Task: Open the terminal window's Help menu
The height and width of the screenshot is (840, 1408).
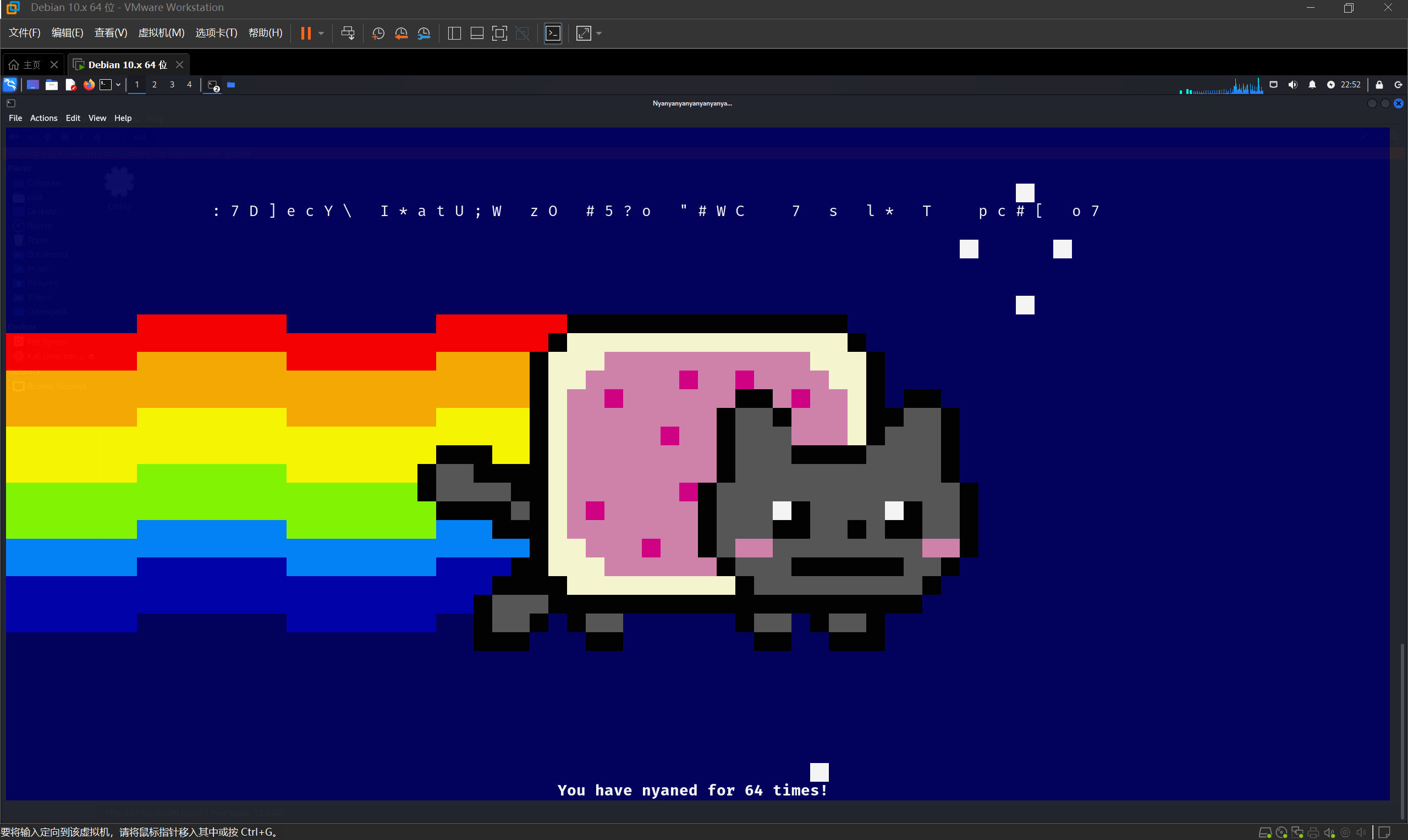Action: [123, 118]
